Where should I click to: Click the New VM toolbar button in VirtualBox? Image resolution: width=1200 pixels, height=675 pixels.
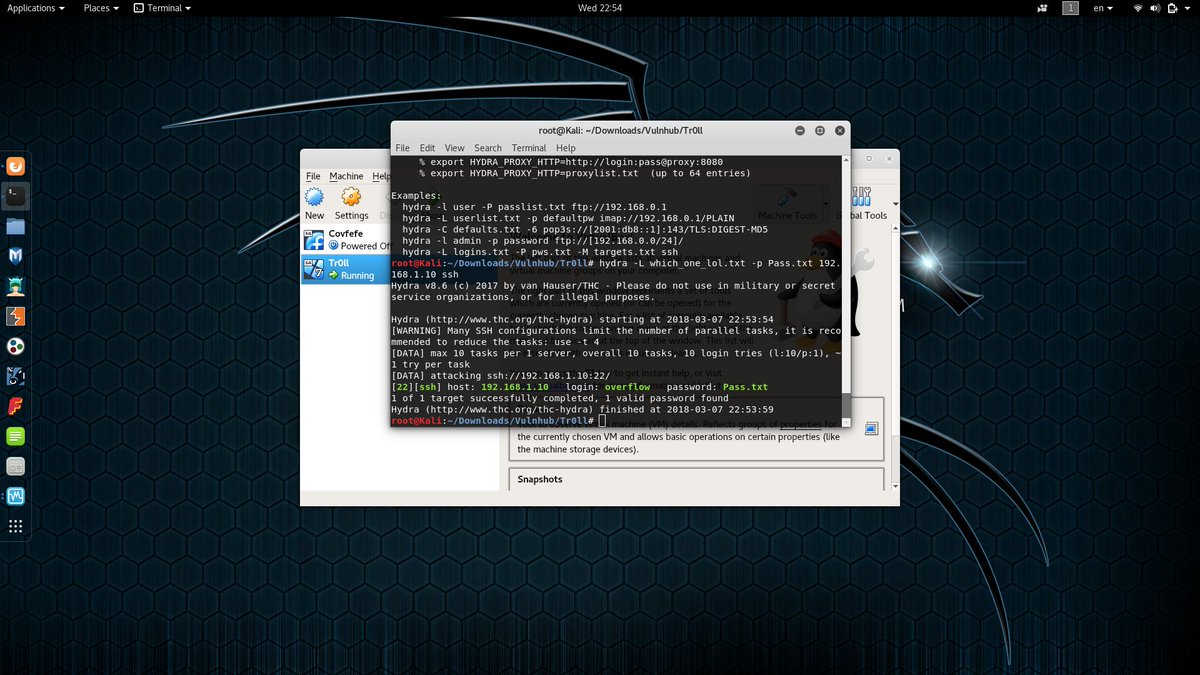(x=314, y=203)
